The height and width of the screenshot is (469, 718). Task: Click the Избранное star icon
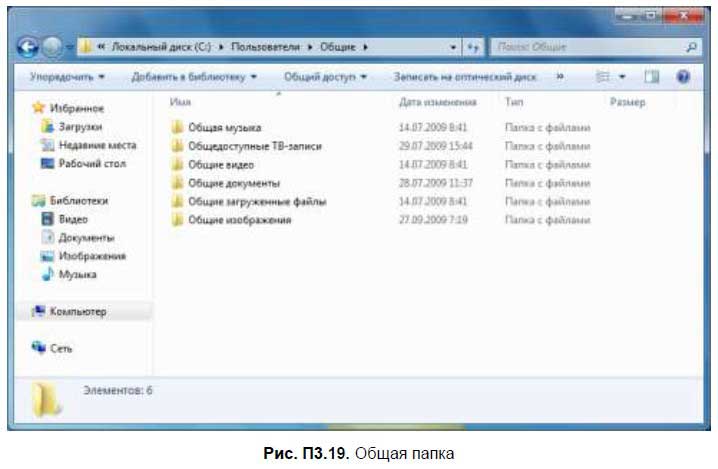(x=39, y=108)
